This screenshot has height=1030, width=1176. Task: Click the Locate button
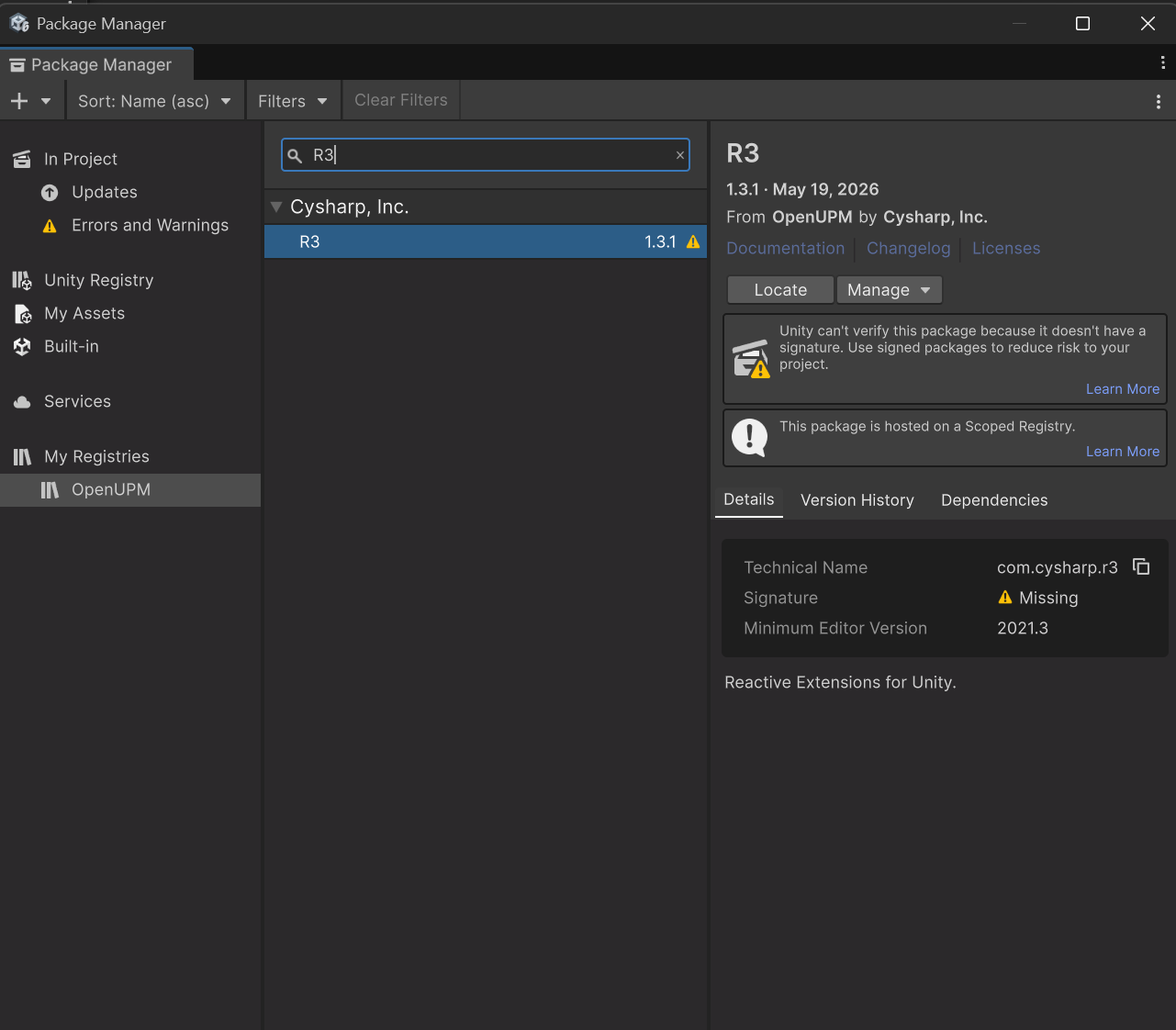tap(780, 290)
